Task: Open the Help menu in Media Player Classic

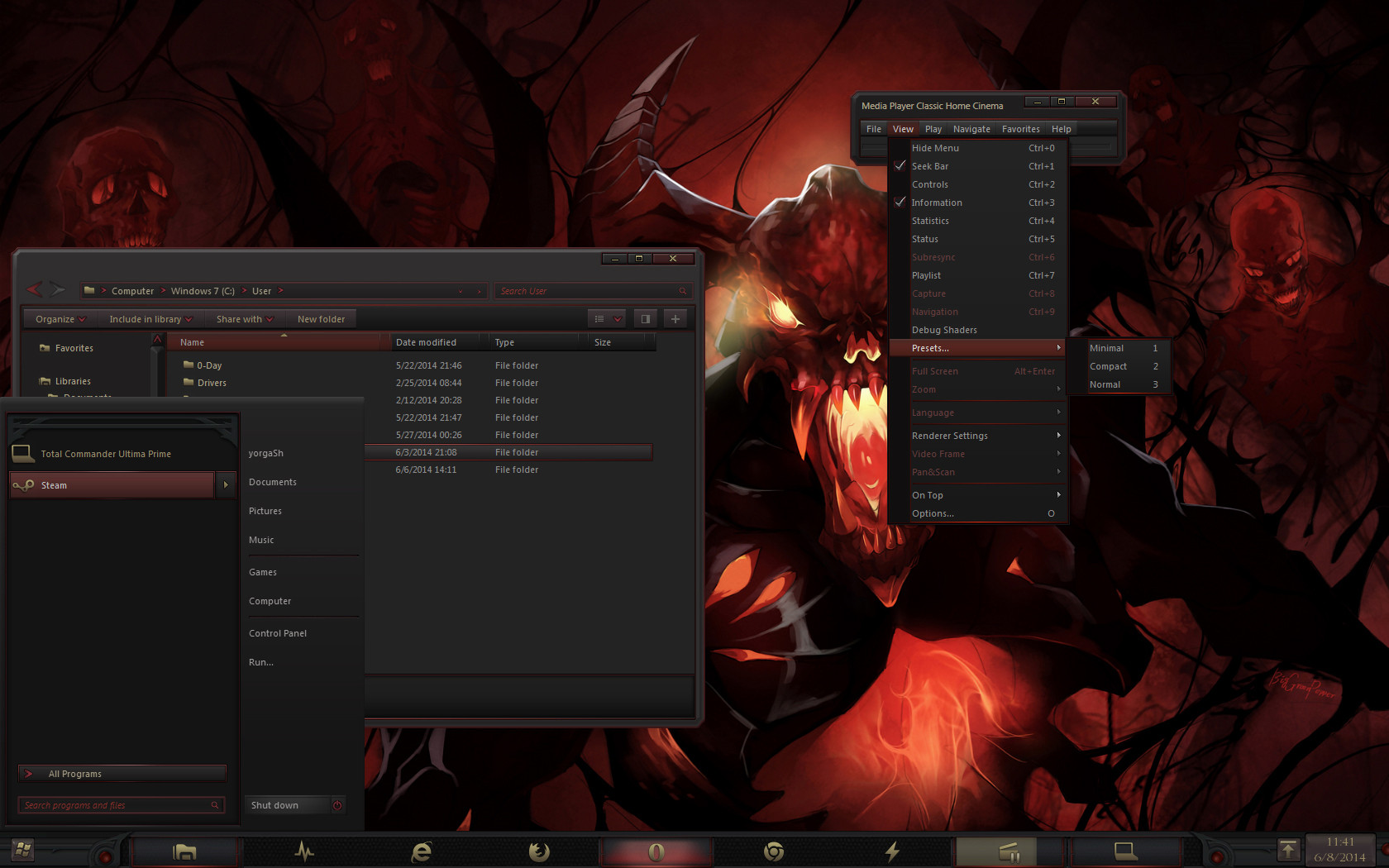Action: pos(1062,129)
